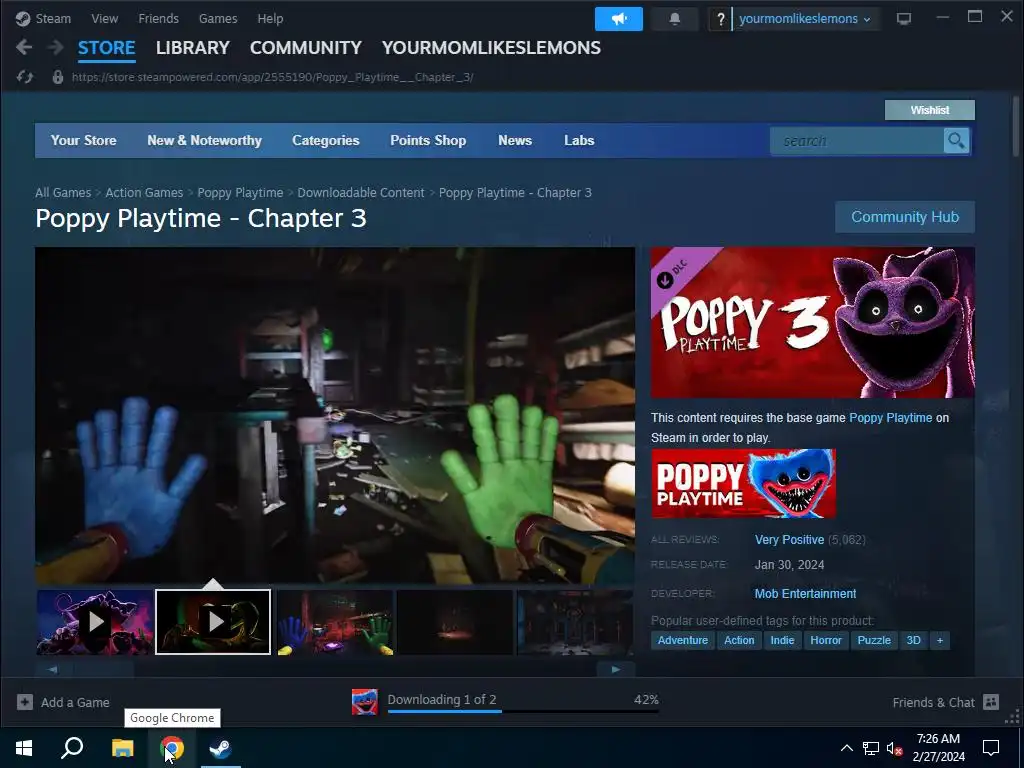Click the Very Positive reviews link
This screenshot has height=768, width=1024.
point(789,540)
